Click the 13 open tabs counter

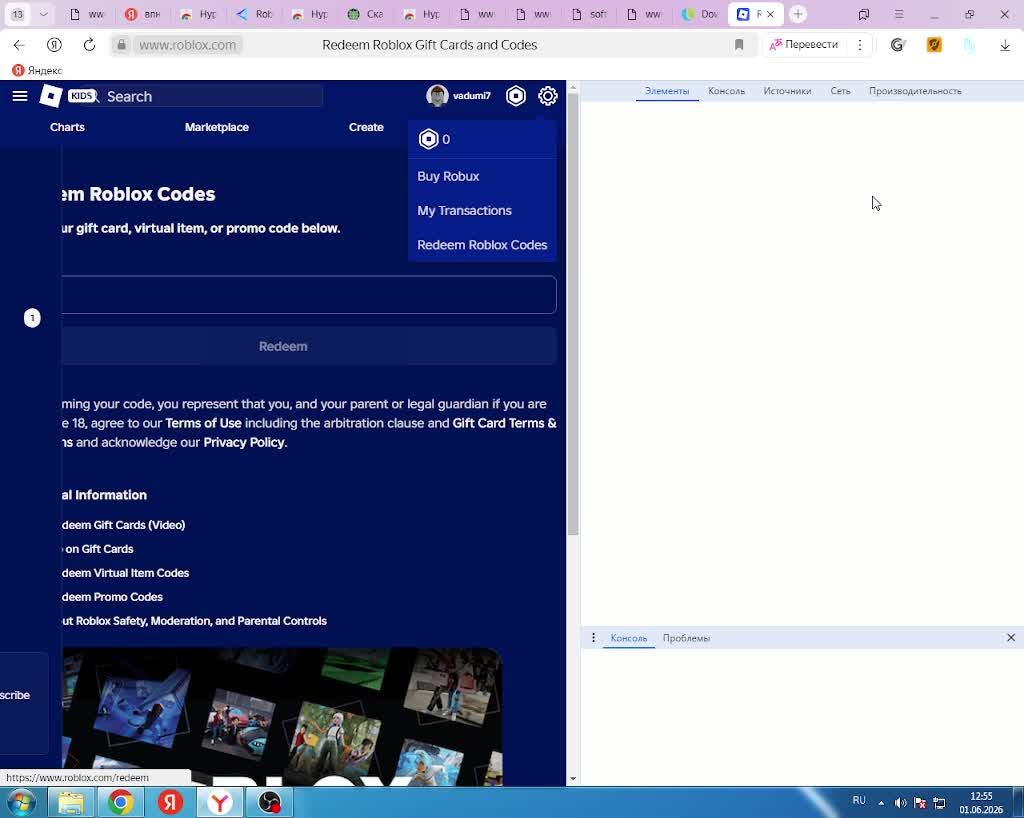pyautogui.click(x=18, y=14)
